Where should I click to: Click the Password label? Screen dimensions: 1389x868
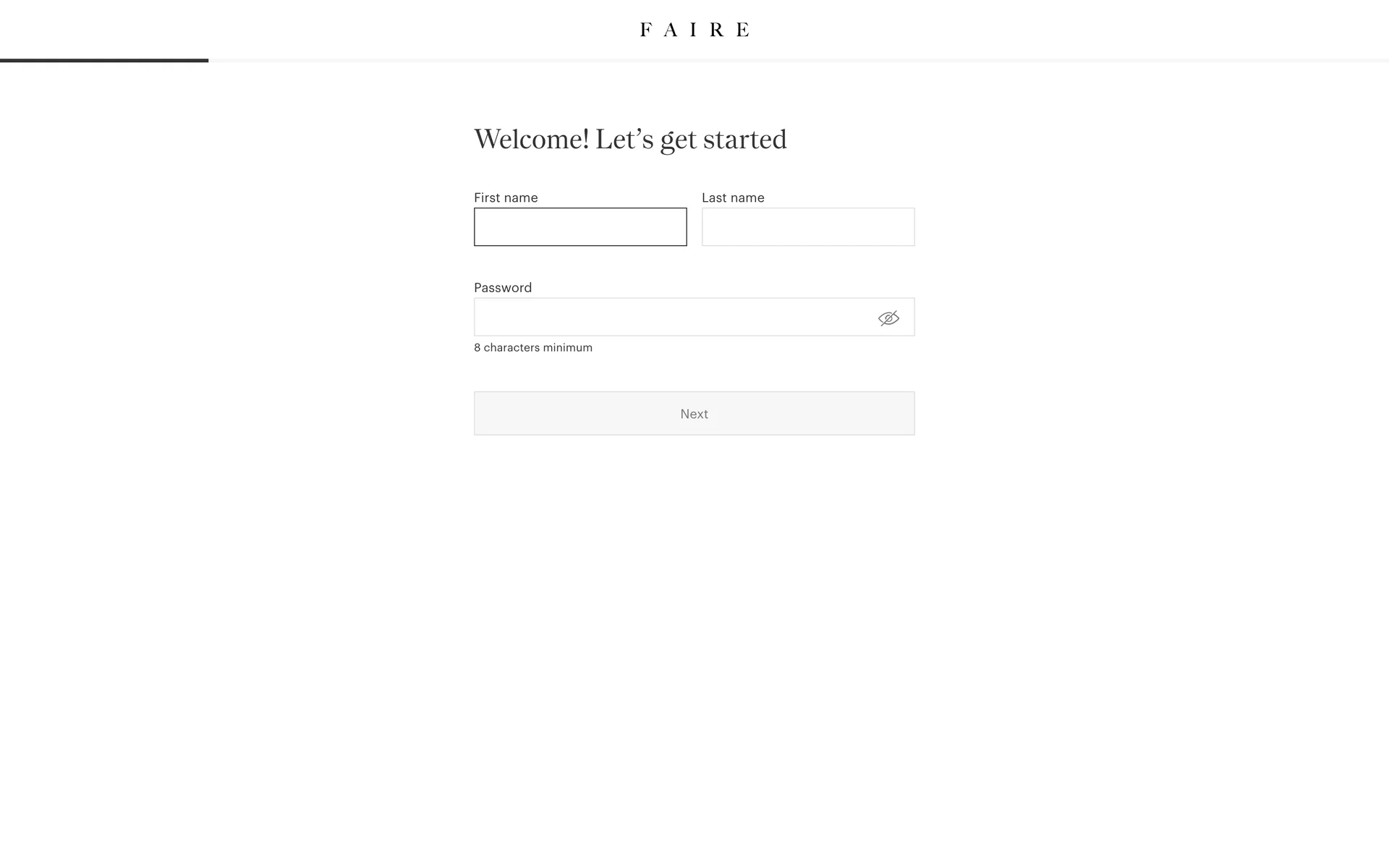coord(503,287)
